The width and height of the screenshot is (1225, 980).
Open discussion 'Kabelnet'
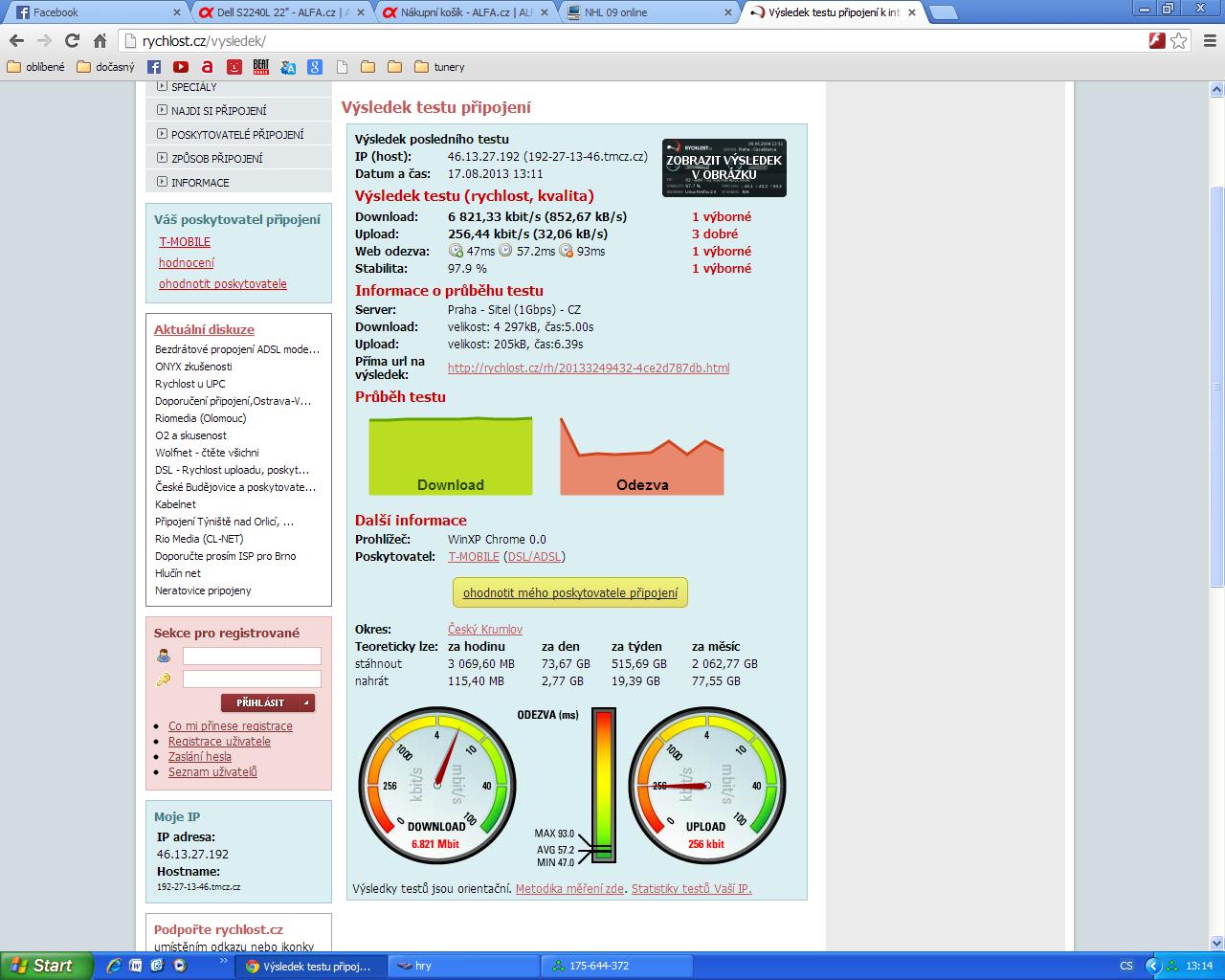pyautogui.click(x=175, y=504)
